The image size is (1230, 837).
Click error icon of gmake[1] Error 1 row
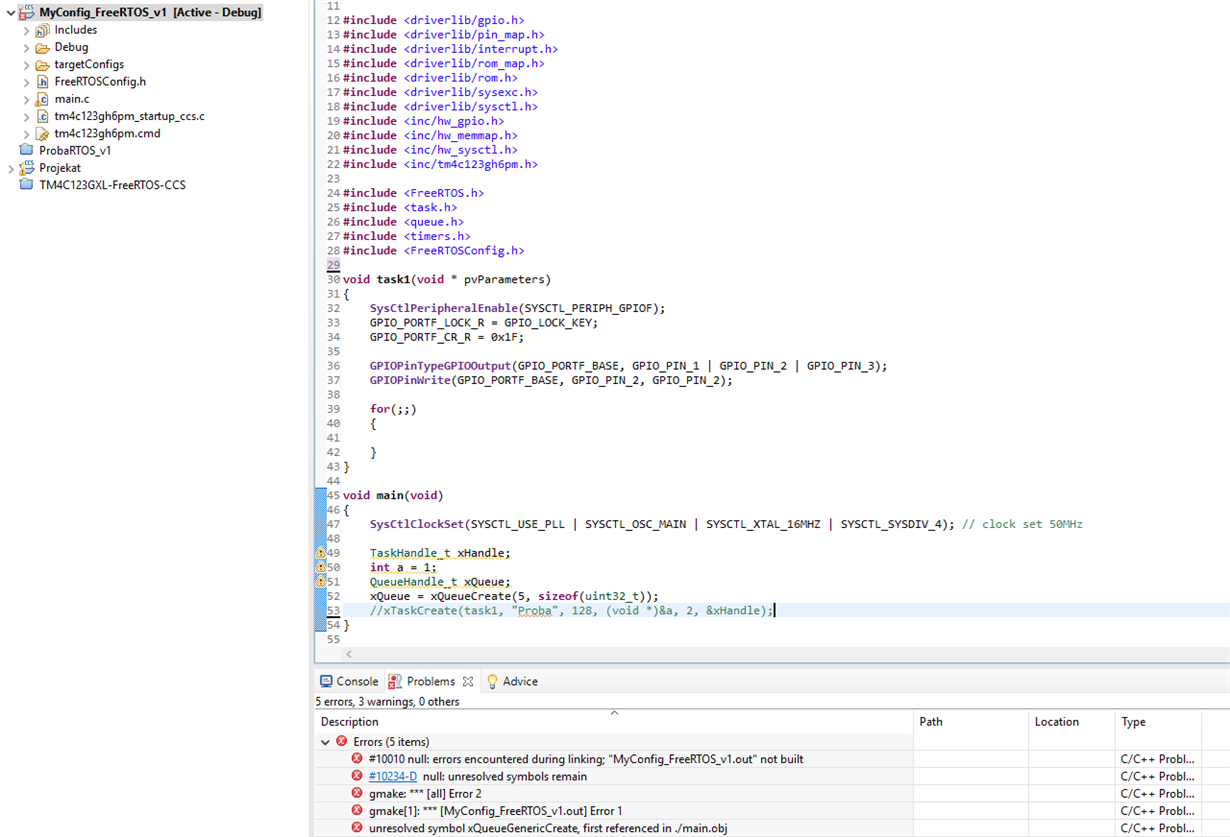tap(357, 811)
